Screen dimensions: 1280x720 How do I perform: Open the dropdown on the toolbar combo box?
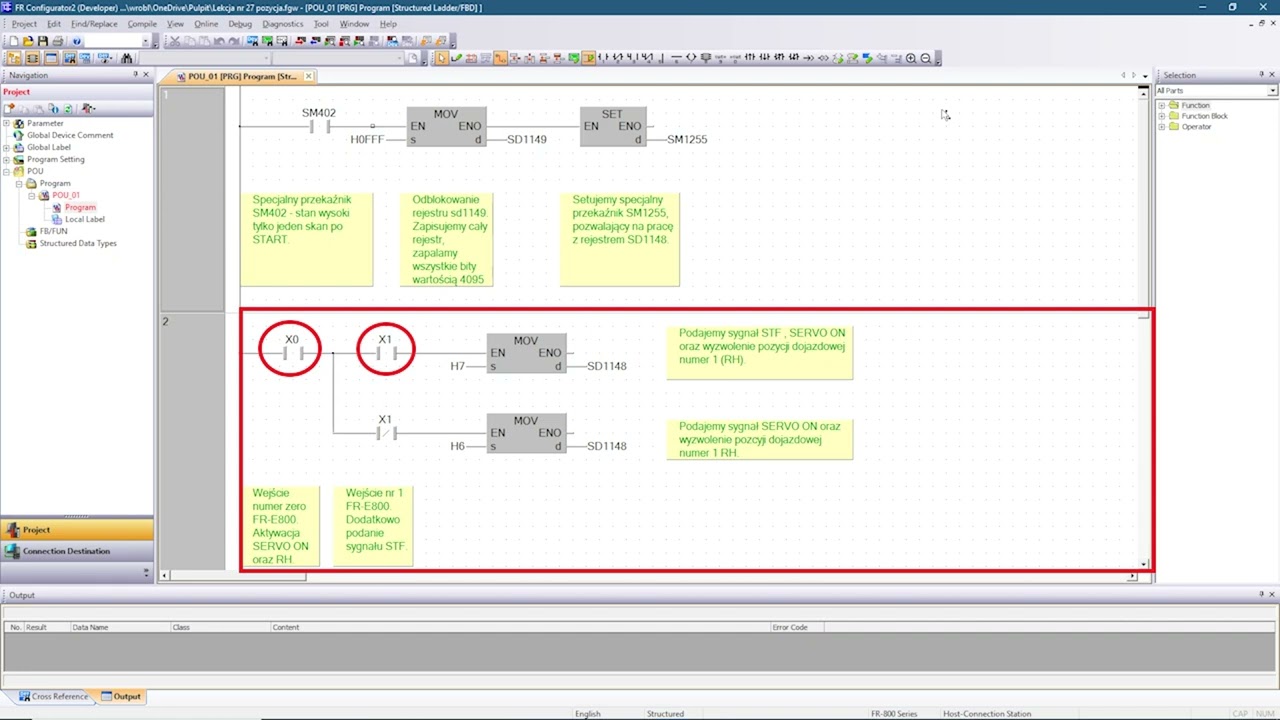point(146,41)
